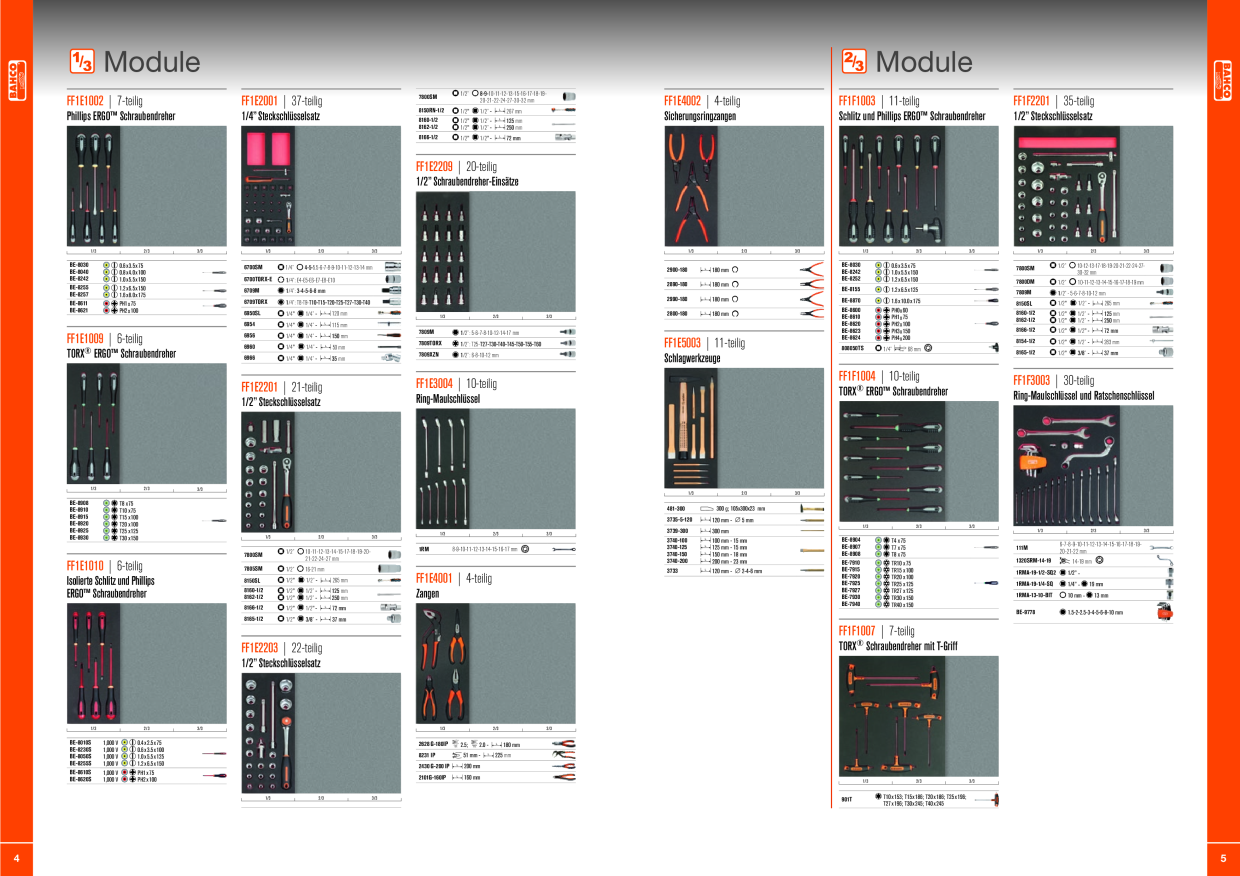Click the product code 'FF1E3004'

(435, 383)
